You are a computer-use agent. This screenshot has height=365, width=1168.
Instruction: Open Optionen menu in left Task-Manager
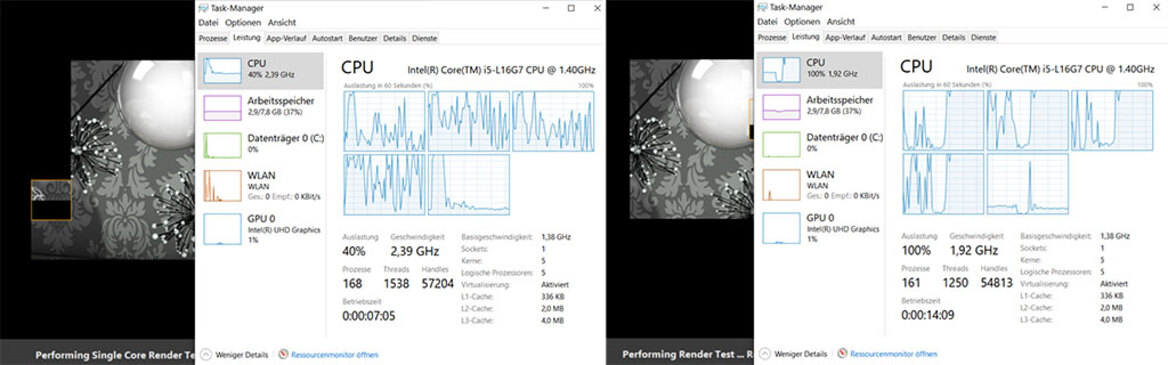click(x=243, y=23)
